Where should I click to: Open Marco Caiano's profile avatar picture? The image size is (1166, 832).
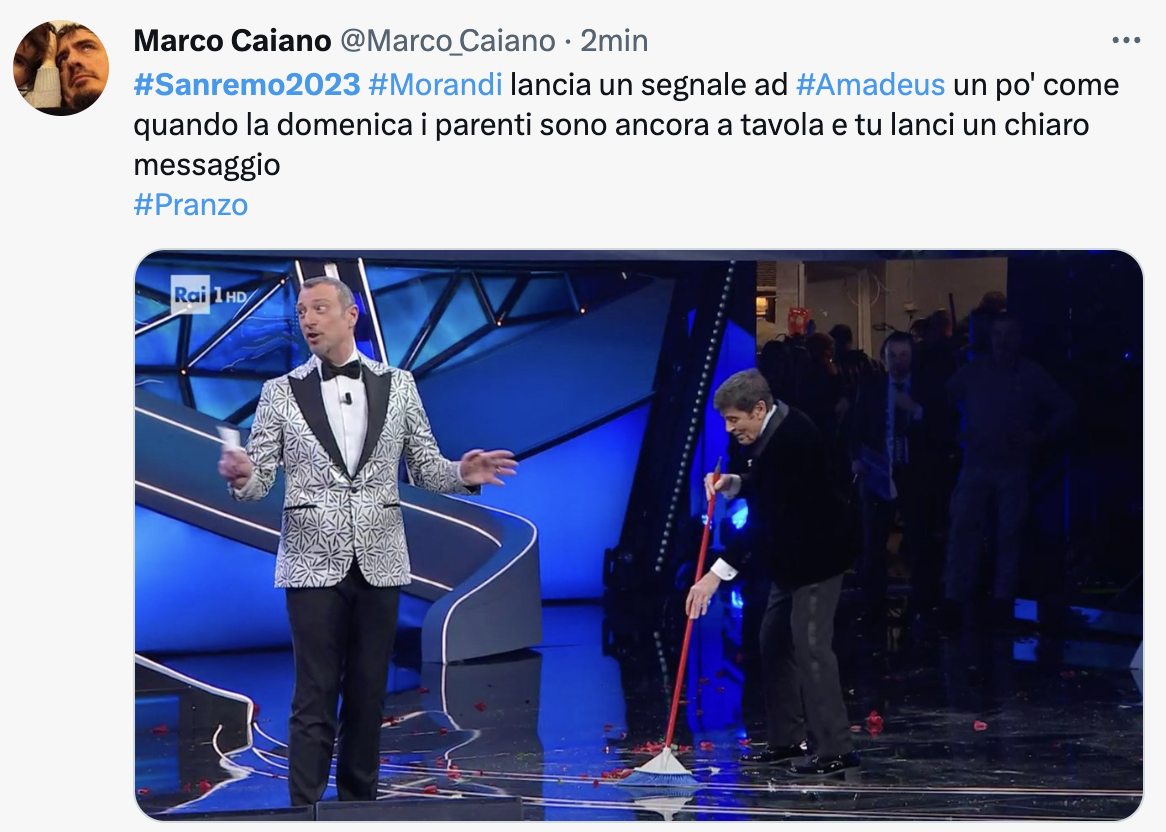pos(61,68)
